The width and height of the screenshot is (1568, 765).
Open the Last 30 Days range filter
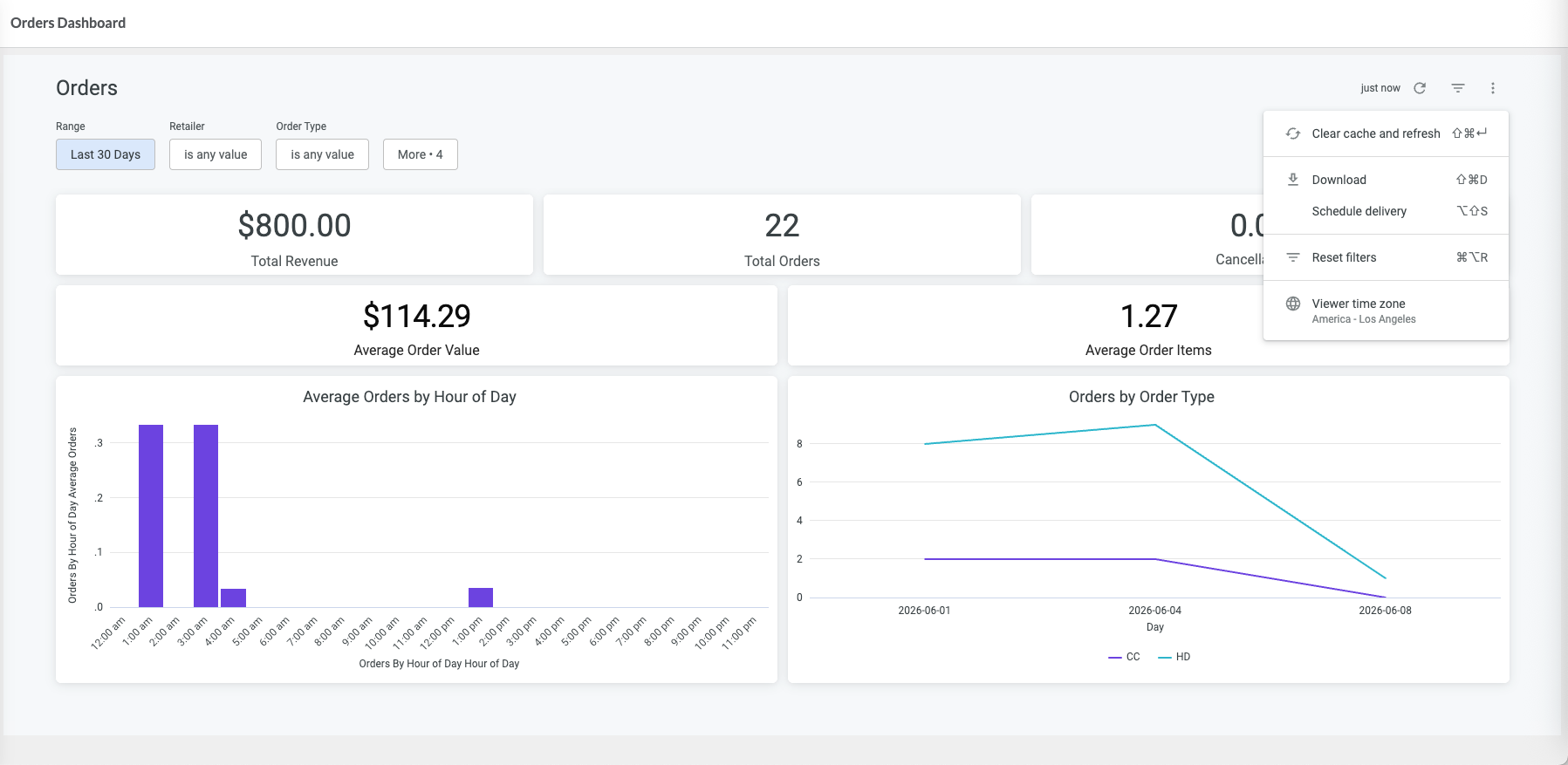pos(106,154)
